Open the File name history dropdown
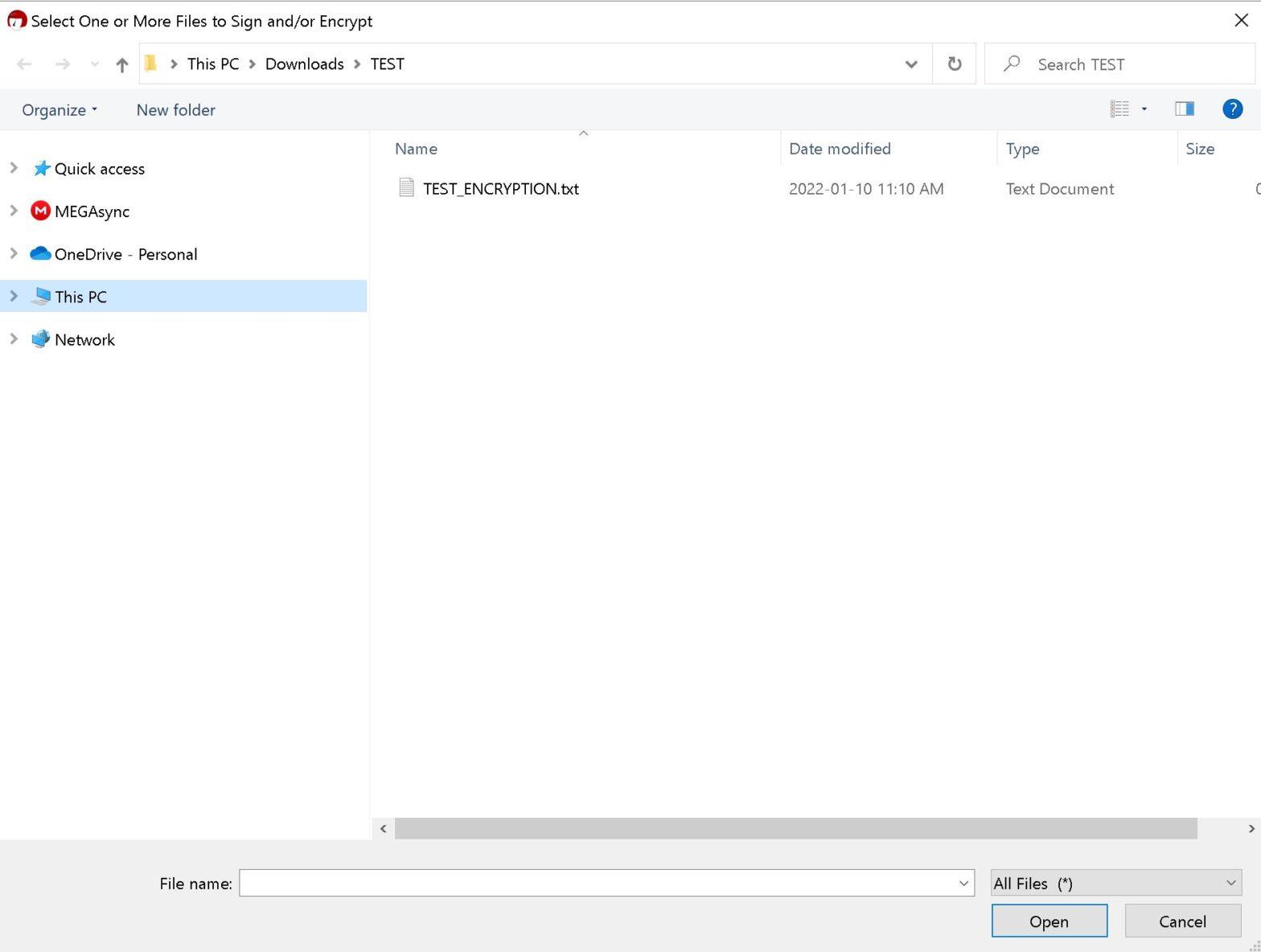The width and height of the screenshot is (1261, 952). tap(963, 883)
